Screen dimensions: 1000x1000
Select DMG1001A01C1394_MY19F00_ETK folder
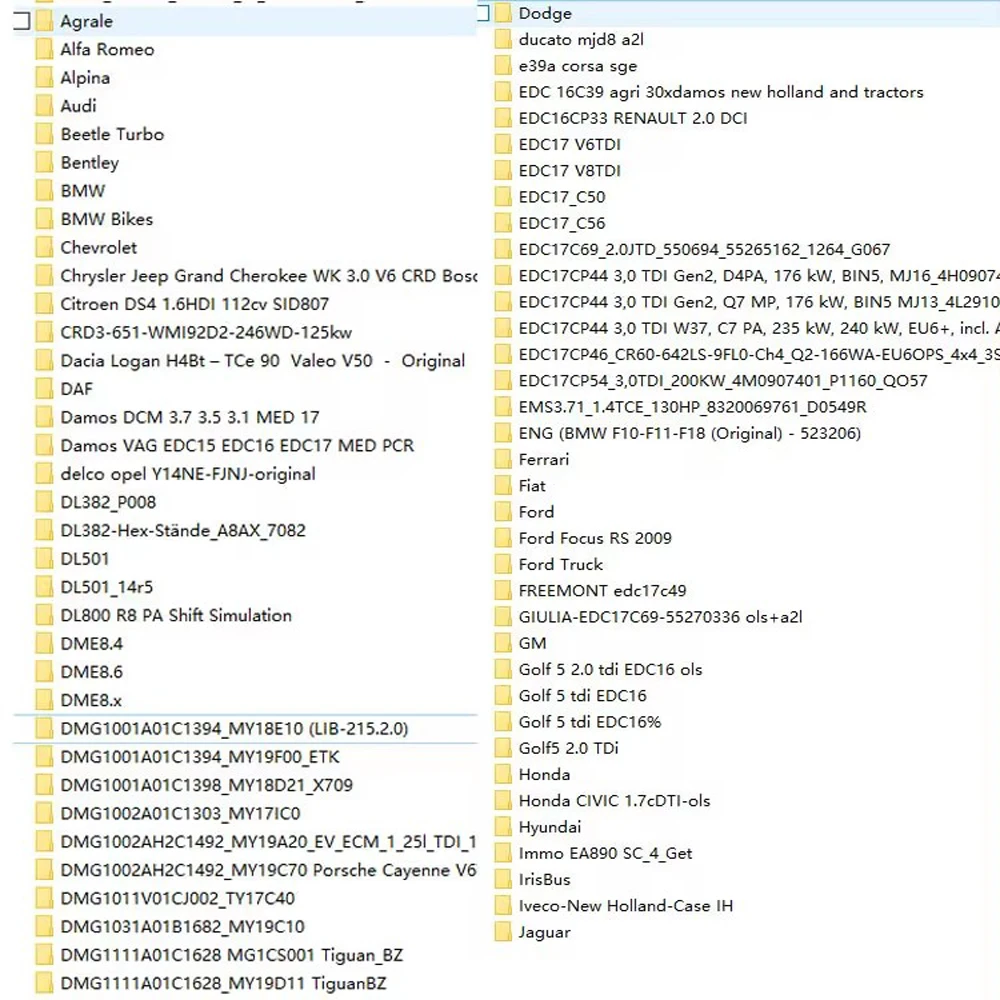pos(200,757)
